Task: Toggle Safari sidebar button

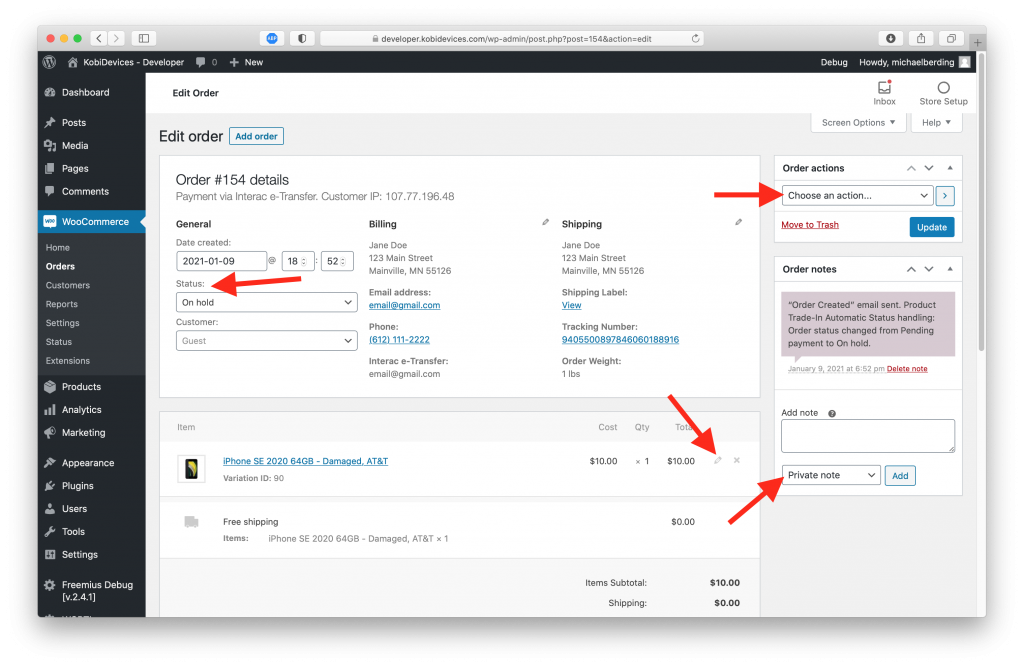Action: (144, 39)
